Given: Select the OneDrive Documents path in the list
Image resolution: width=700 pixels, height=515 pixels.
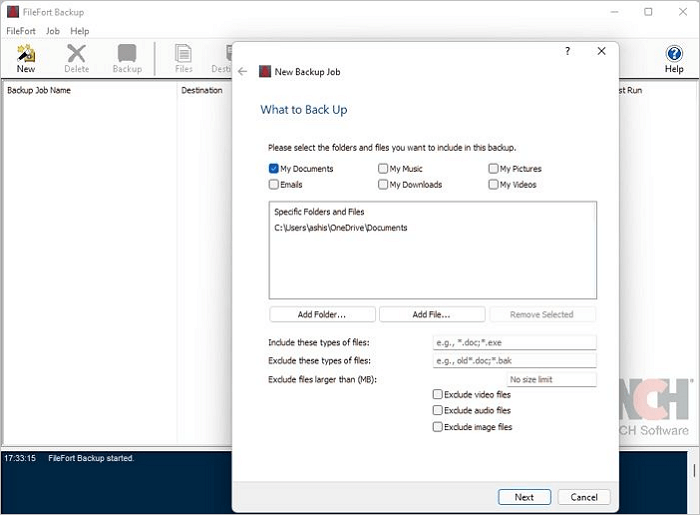Looking at the screenshot, I should [341, 228].
